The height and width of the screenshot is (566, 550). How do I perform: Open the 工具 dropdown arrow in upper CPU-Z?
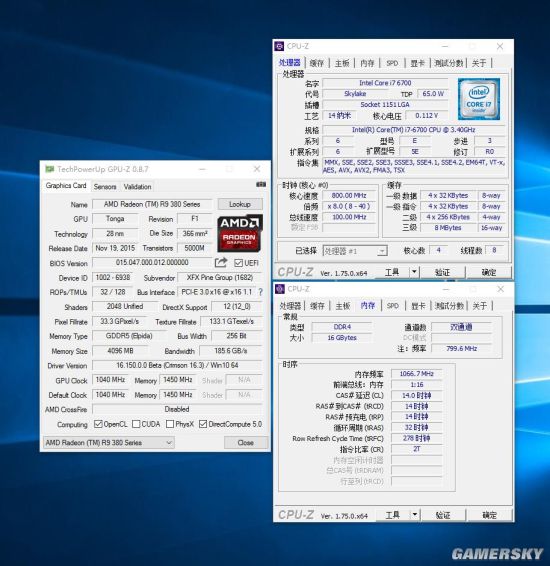click(414, 272)
